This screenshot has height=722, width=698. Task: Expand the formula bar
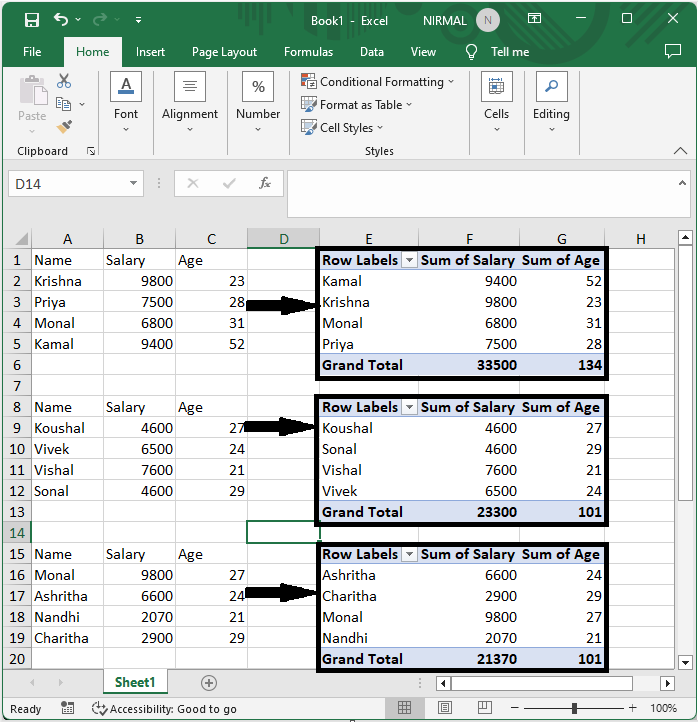coord(682,183)
